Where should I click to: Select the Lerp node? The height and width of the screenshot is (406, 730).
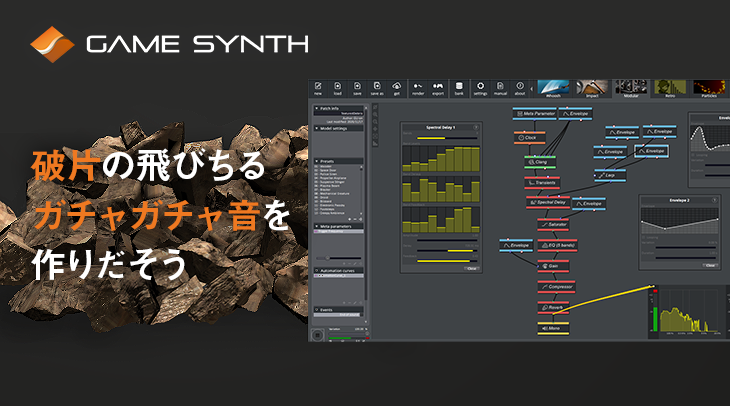pos(610,176)
